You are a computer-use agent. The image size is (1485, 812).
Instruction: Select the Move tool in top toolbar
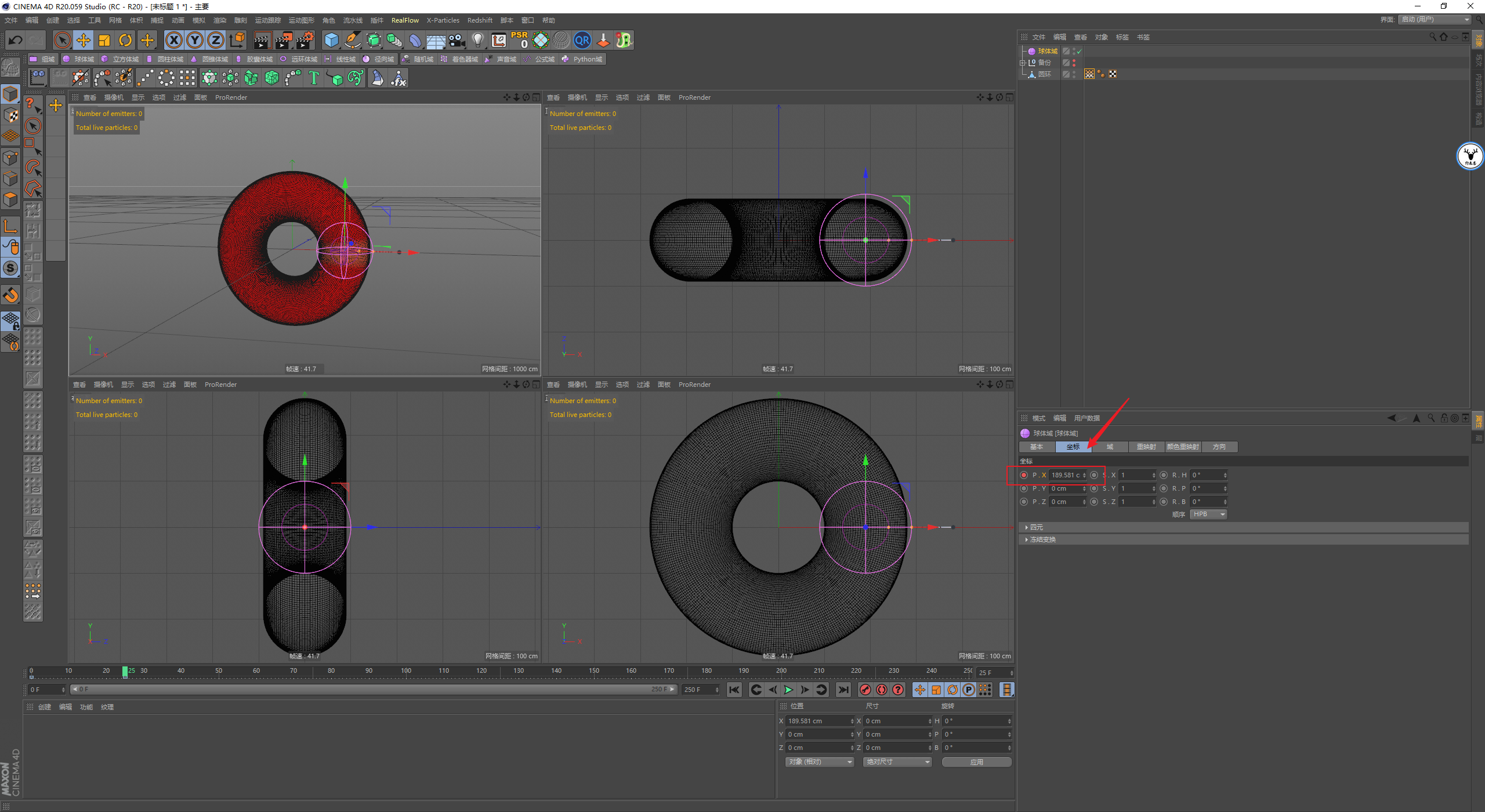84,40
